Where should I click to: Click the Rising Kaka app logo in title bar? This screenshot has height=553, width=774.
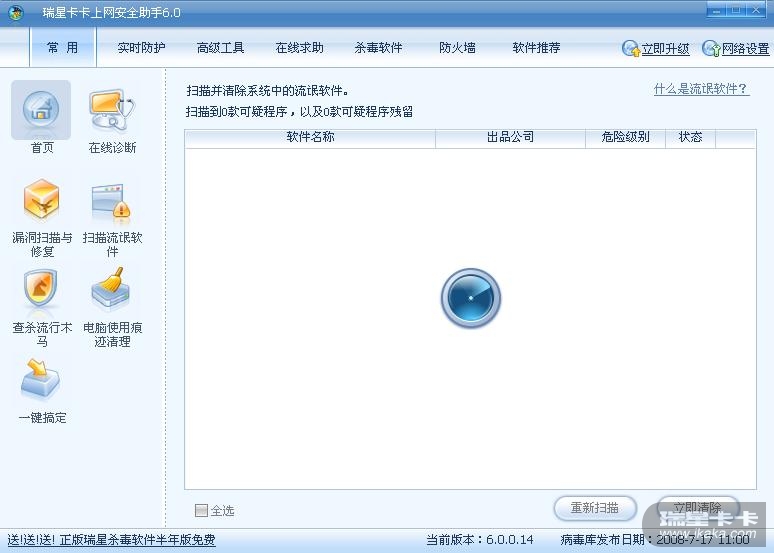coord(15,12)
